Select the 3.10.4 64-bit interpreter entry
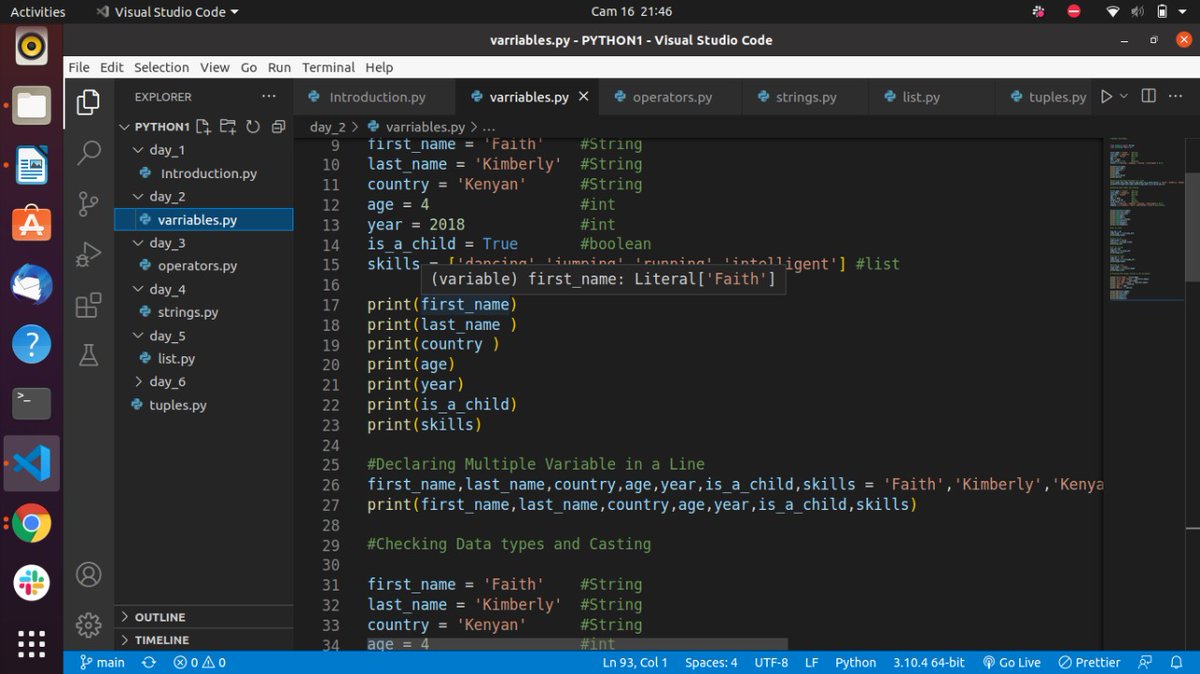 pos(927,662)
